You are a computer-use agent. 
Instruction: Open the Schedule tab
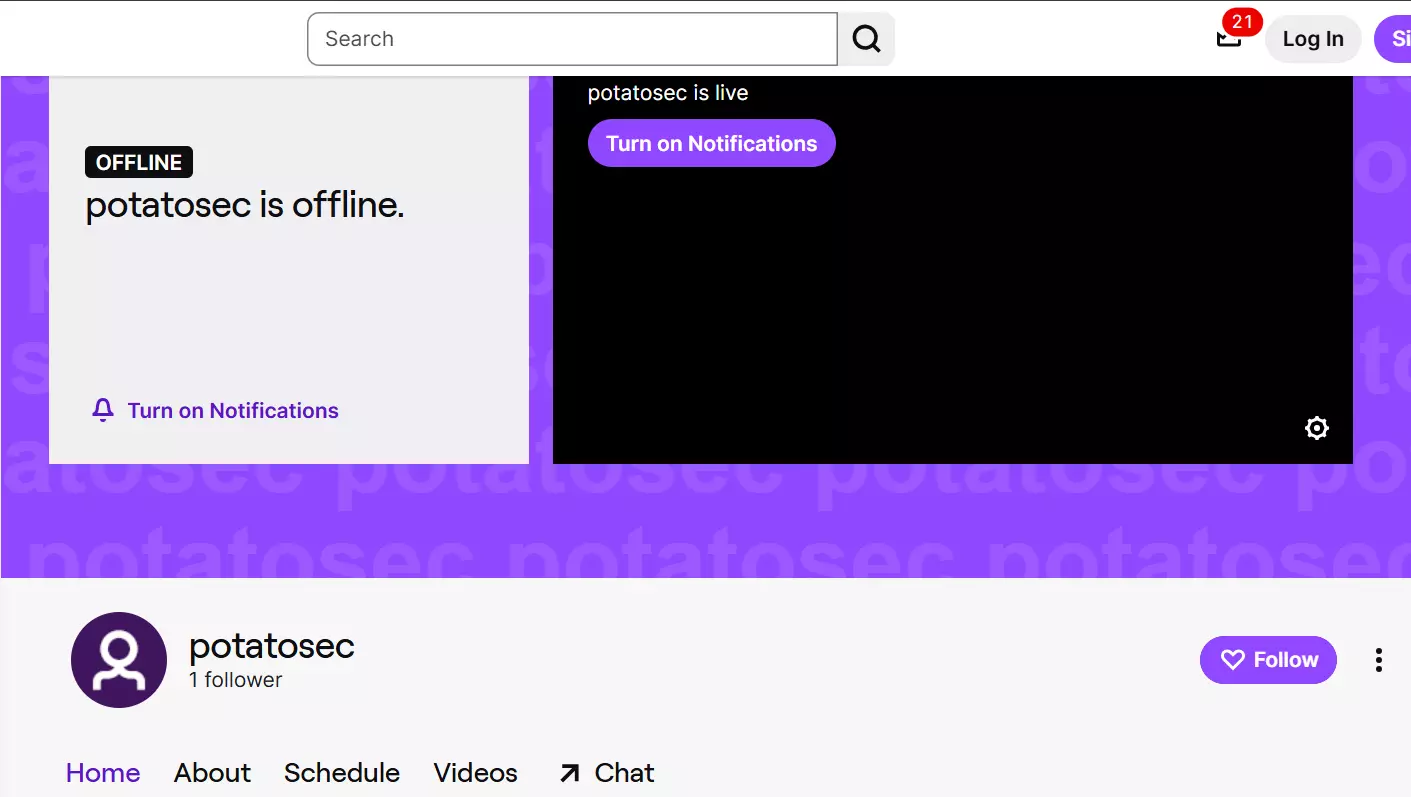[342, 773]
